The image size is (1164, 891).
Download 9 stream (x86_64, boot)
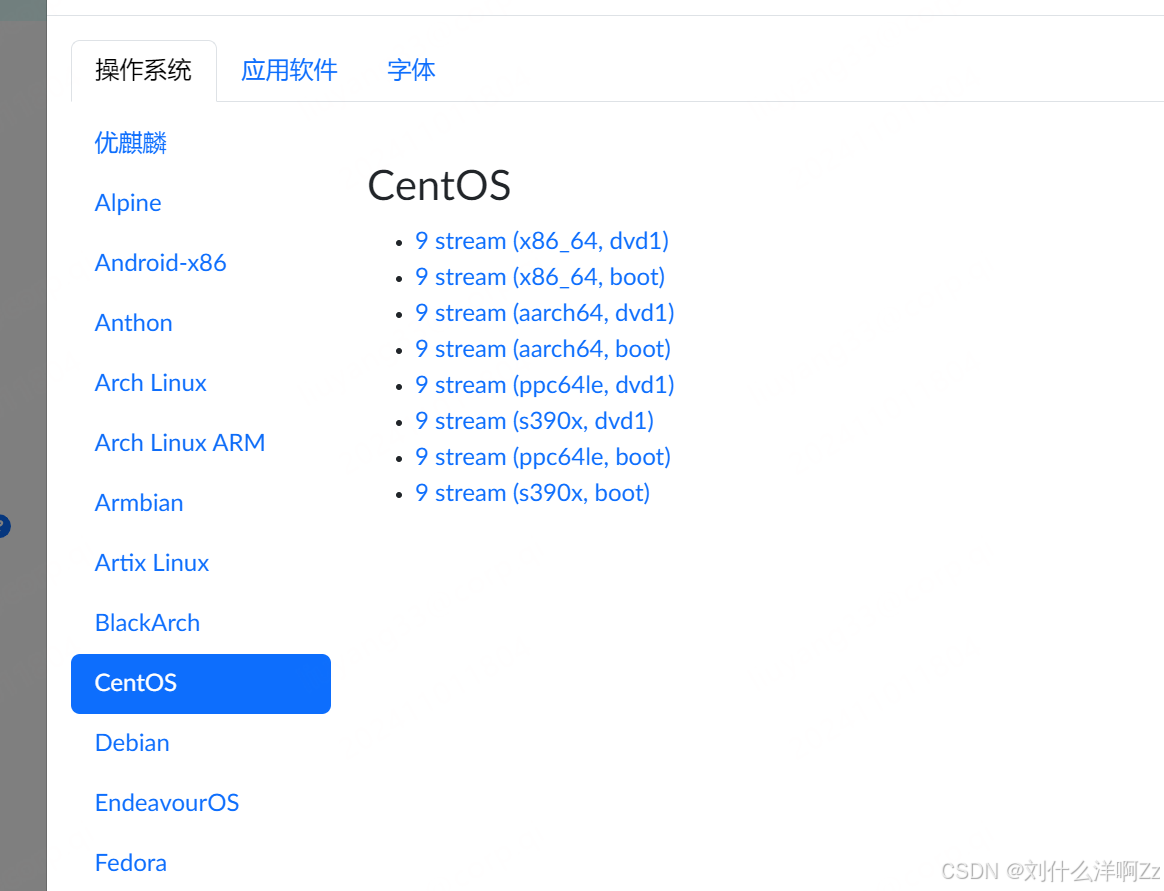(x=540, y=277)
